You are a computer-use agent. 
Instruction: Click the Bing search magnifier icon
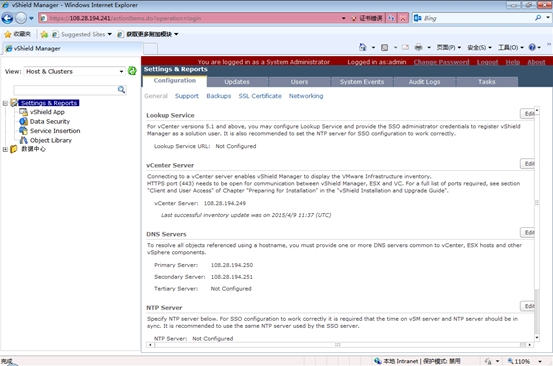pyautogui.click(x=538, y=18)
